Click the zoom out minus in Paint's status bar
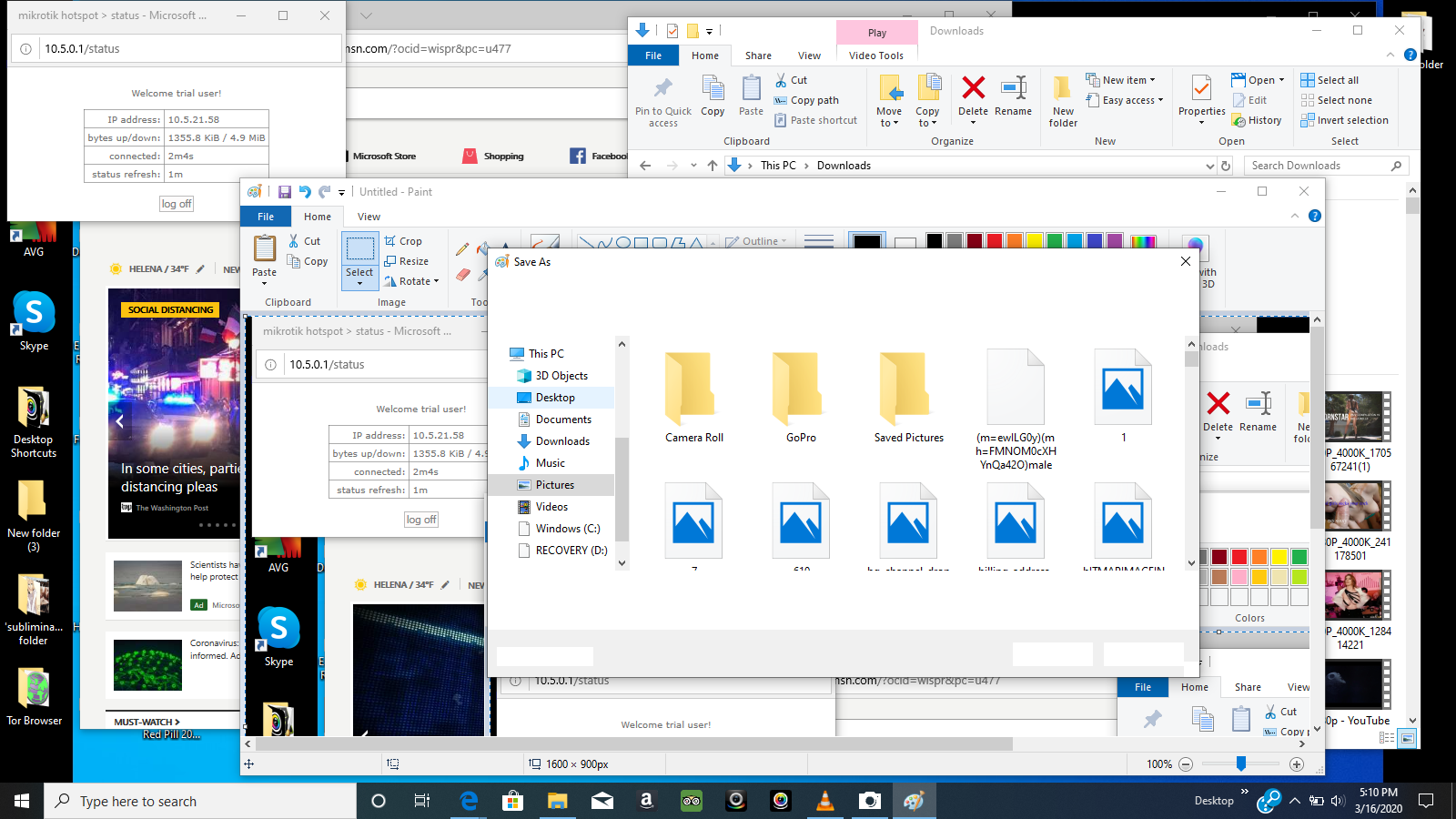Screen dimensions: 1456x819 coord(1186,764)
